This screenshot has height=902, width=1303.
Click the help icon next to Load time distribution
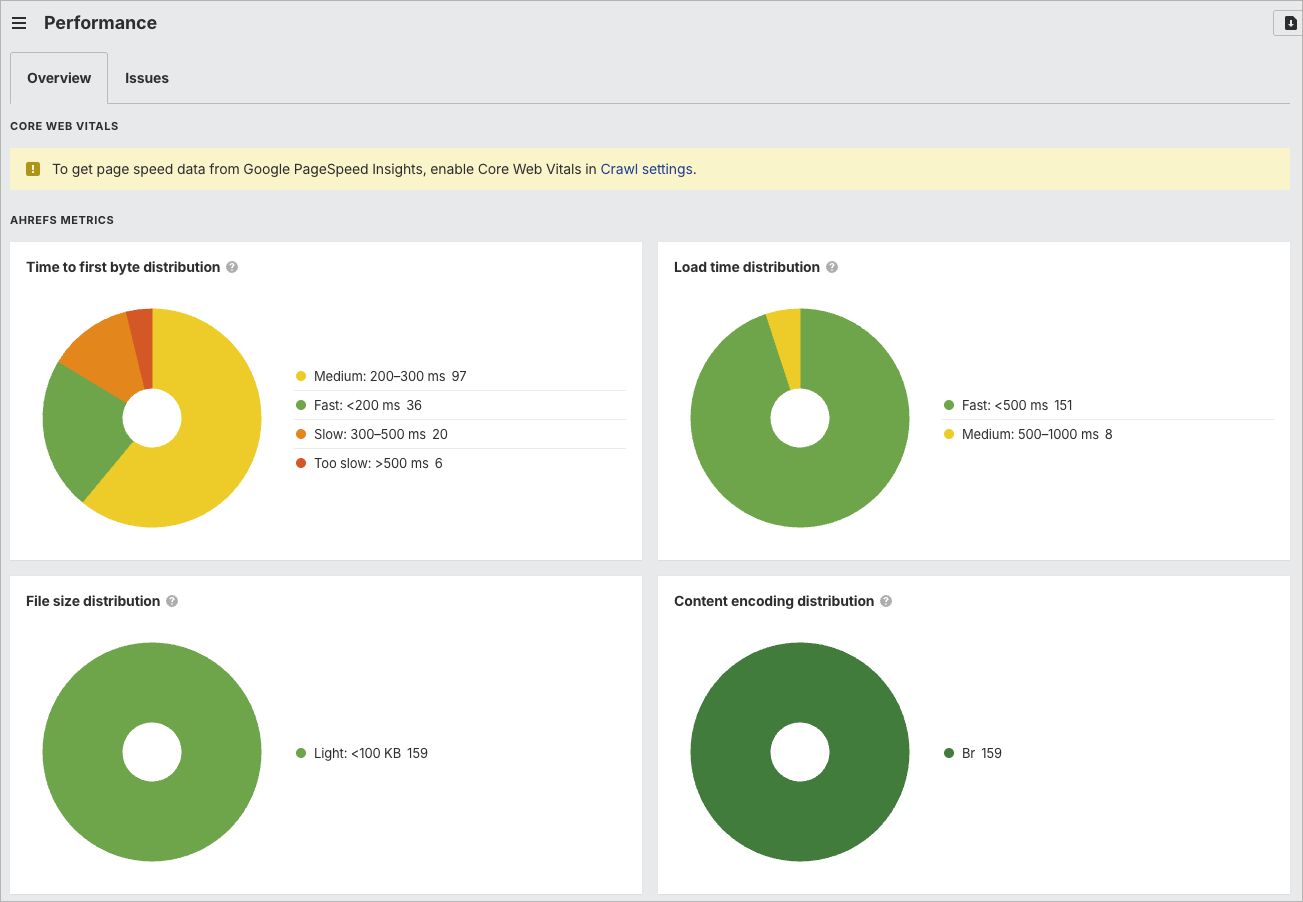(x=831, y=267)
